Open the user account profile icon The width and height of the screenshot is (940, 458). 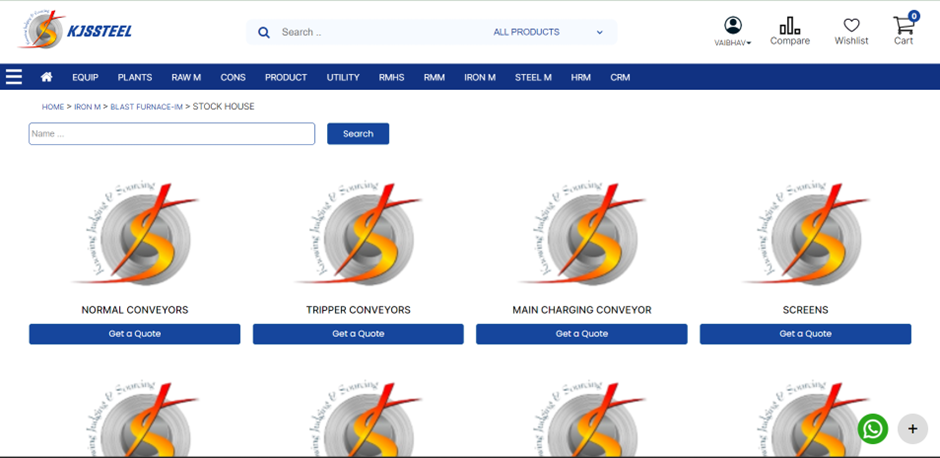[733, 25]
